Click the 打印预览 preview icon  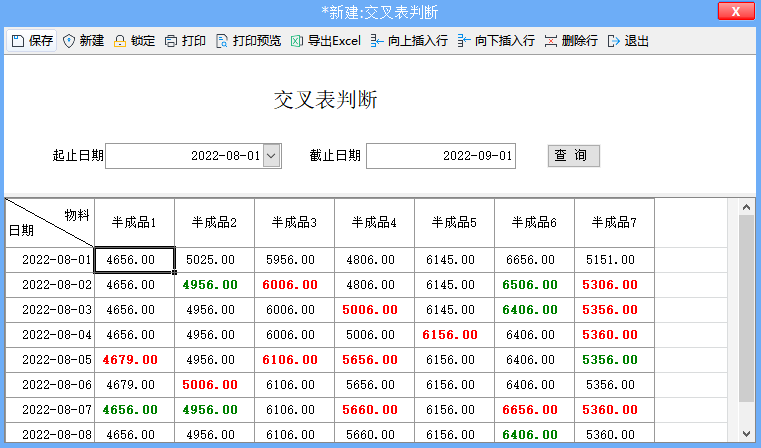point(222,41)
